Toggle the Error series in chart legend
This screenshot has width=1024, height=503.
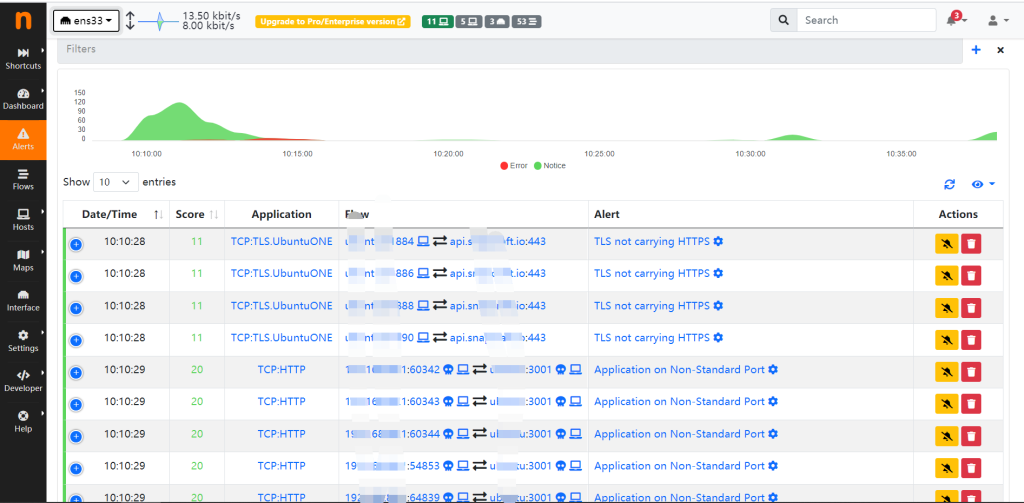pos(513,166)
